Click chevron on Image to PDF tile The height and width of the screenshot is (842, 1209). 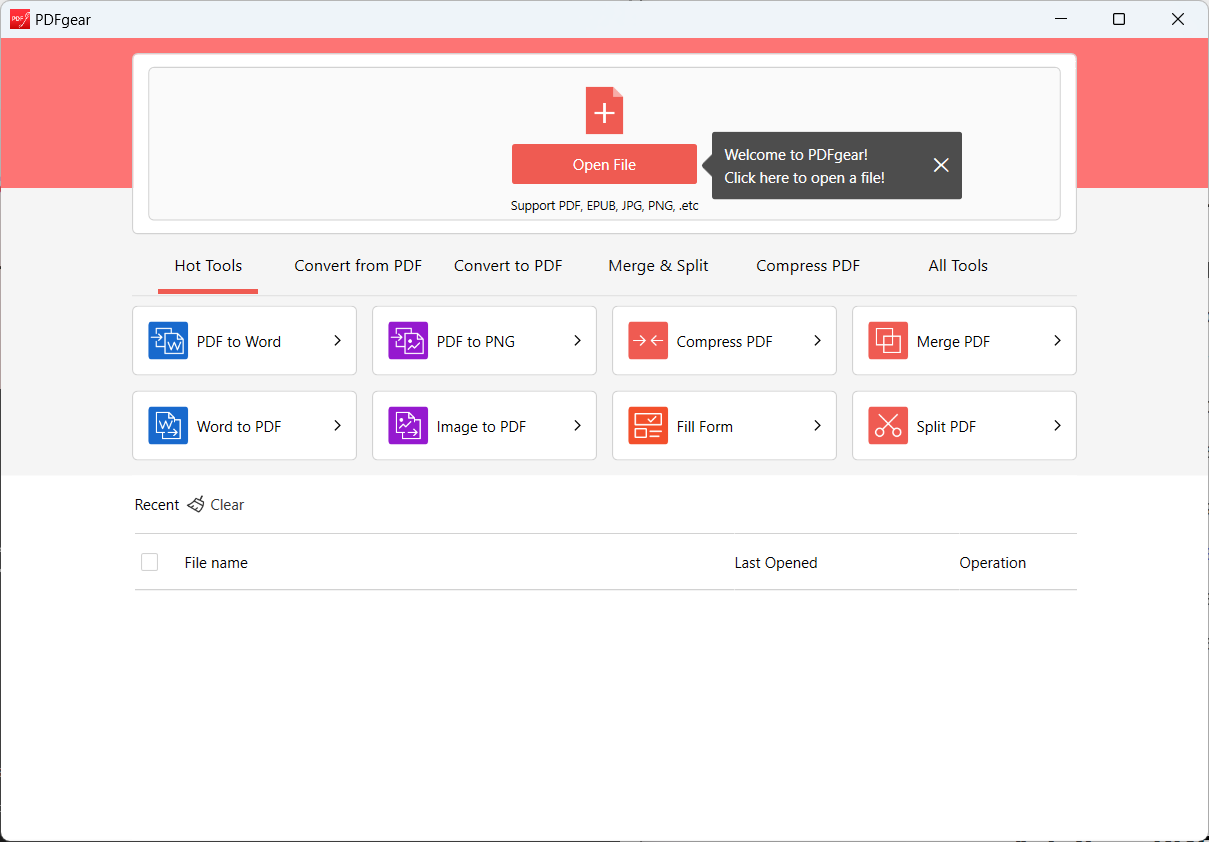click(577, 426)
